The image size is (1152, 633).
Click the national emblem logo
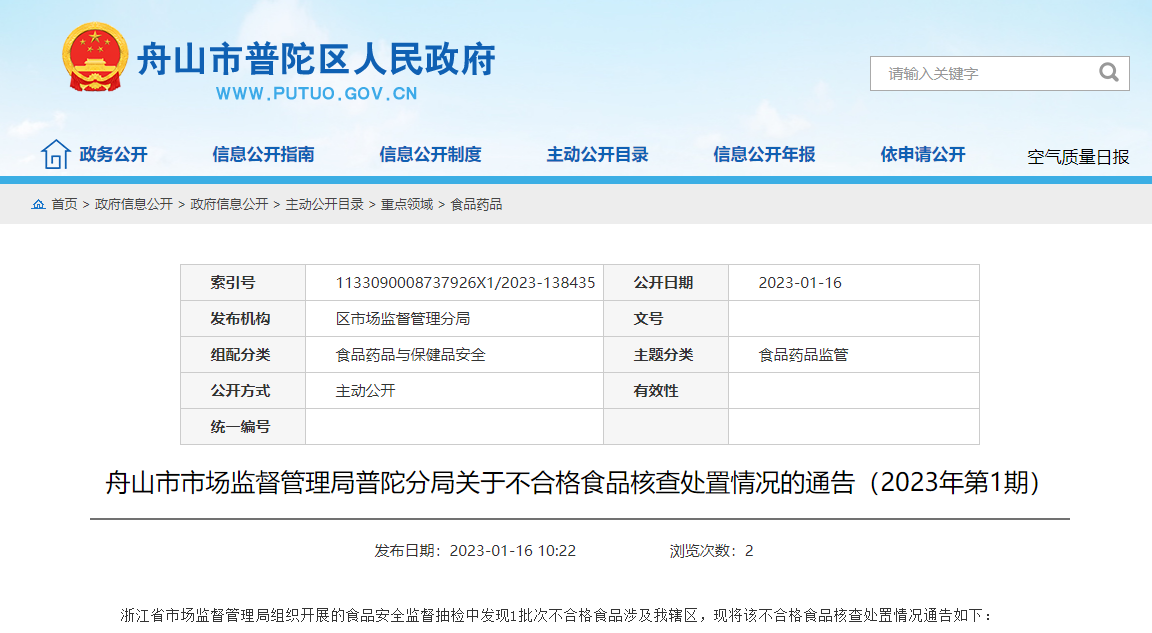click(x=95, y=57)
